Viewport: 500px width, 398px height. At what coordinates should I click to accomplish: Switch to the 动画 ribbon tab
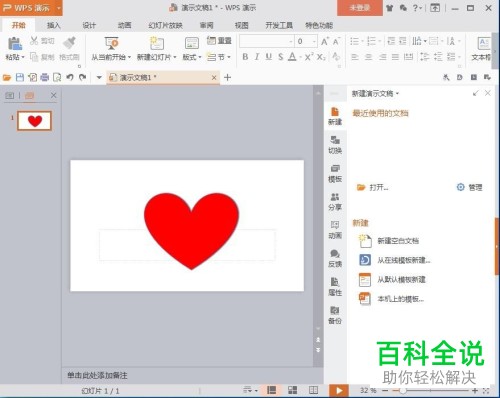(x=124, y=25)
